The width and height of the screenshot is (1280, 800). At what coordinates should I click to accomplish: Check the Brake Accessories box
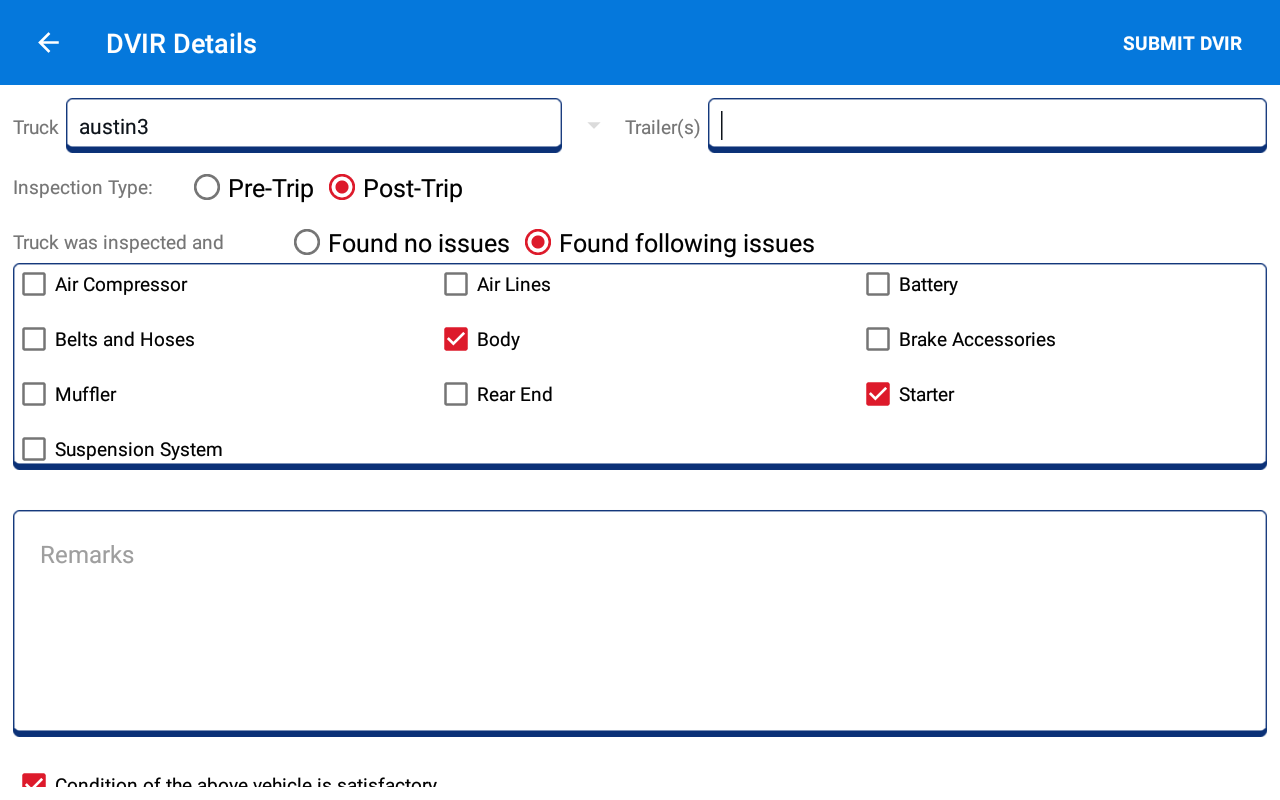pos(878,340)
